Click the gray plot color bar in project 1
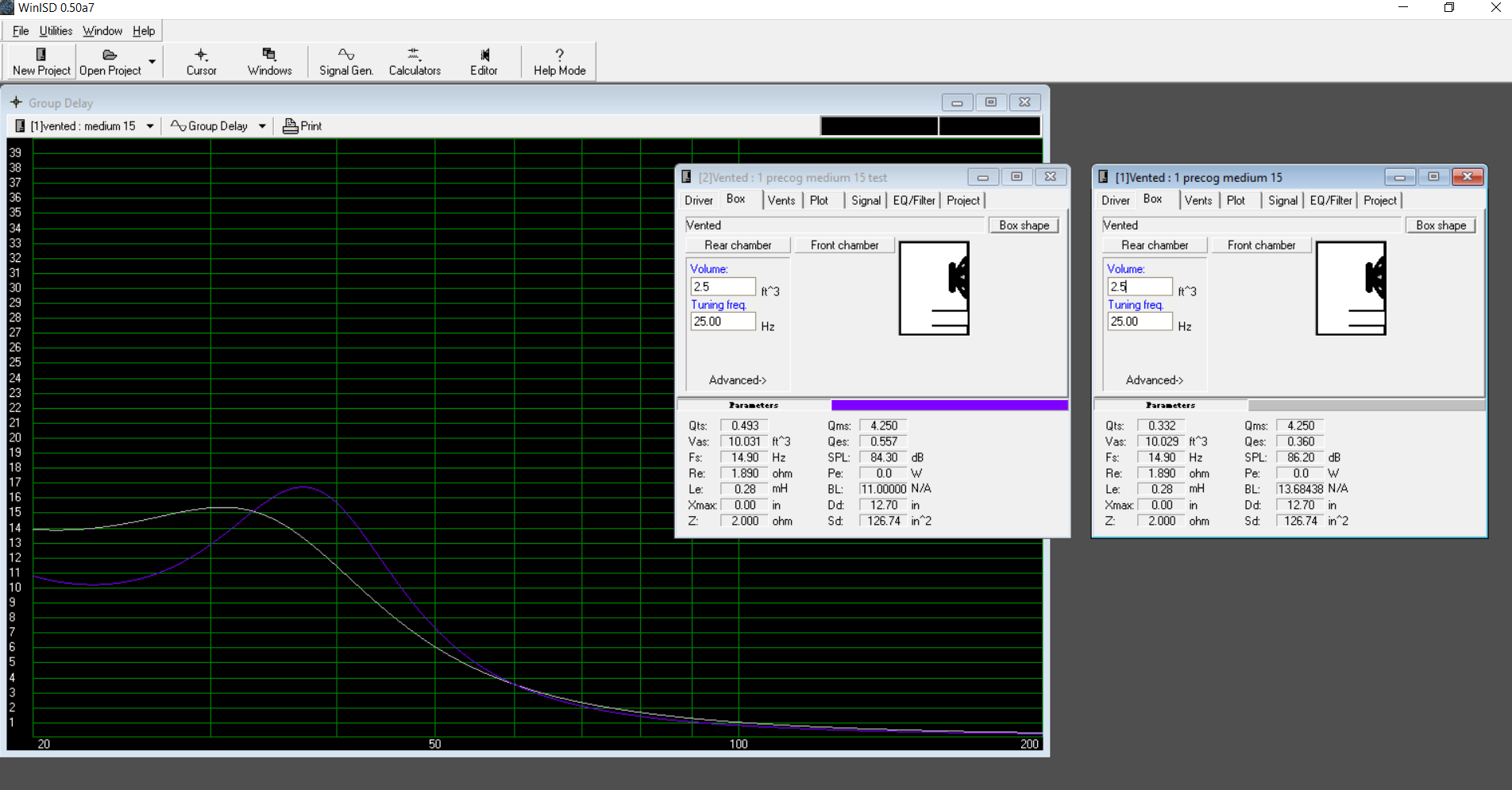 click(x=1366, y=405)
